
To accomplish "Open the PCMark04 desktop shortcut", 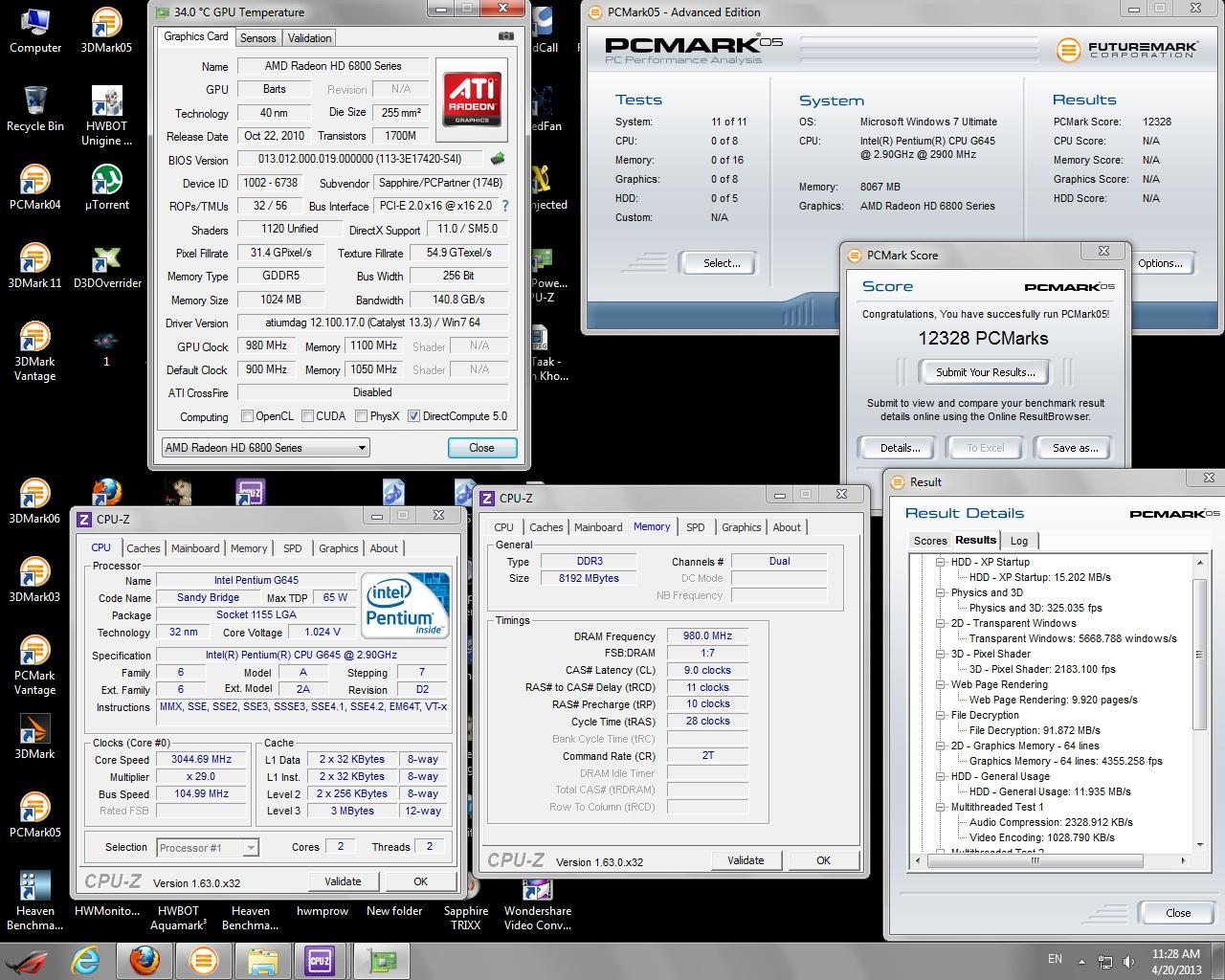I will coord(35,187).
